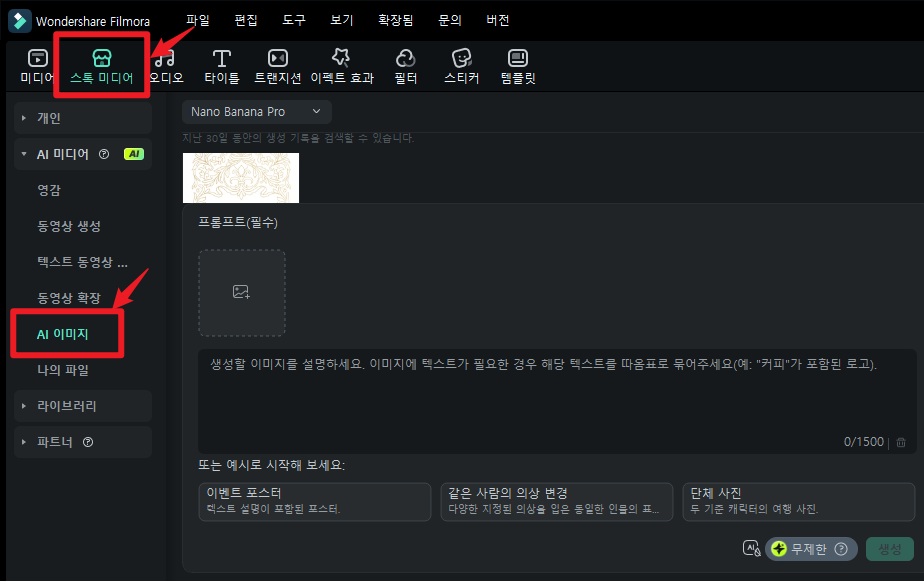Open the 필터 (Filters) icon

(405, 65)
